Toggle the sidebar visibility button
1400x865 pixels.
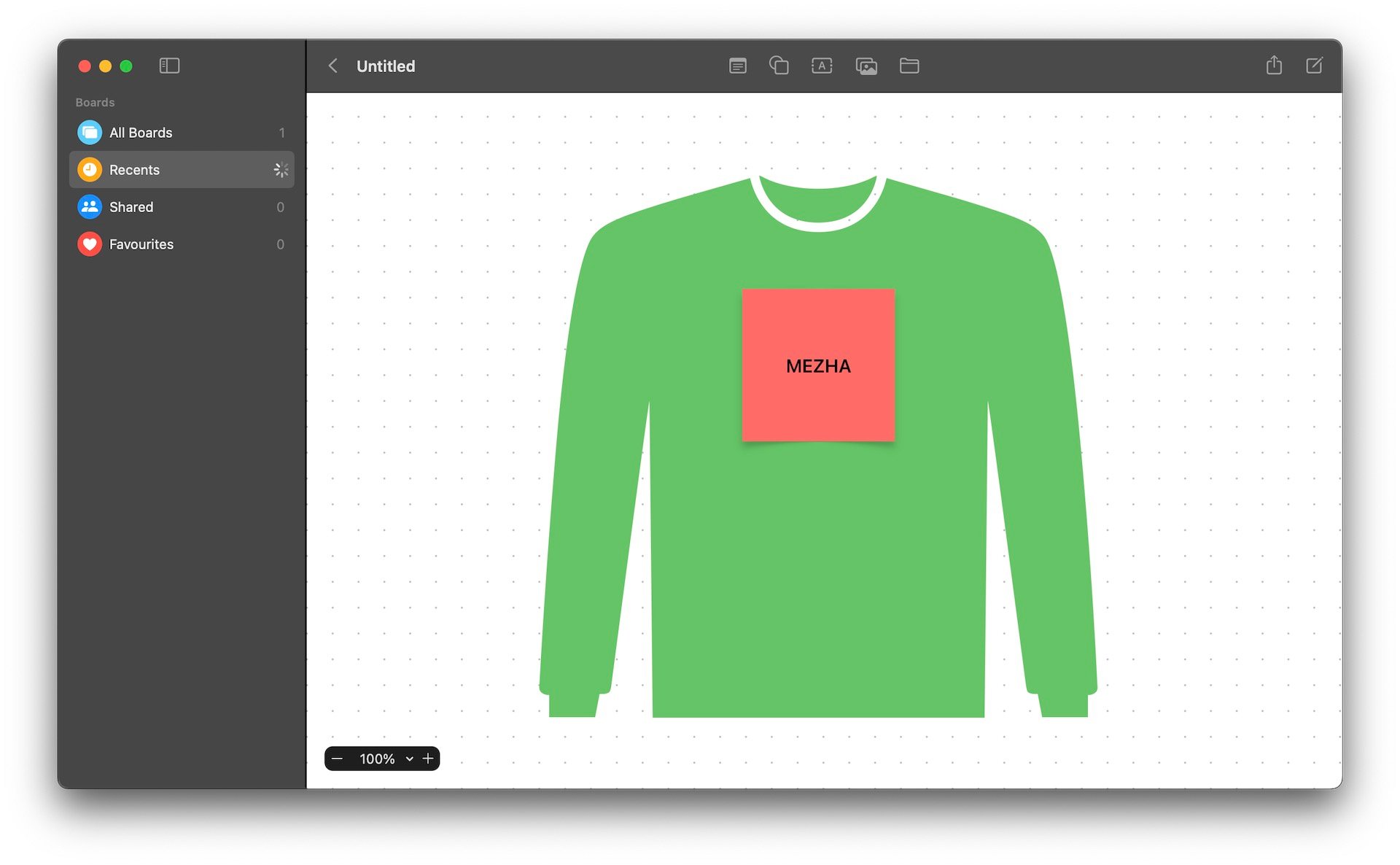(x=169, y=66)
